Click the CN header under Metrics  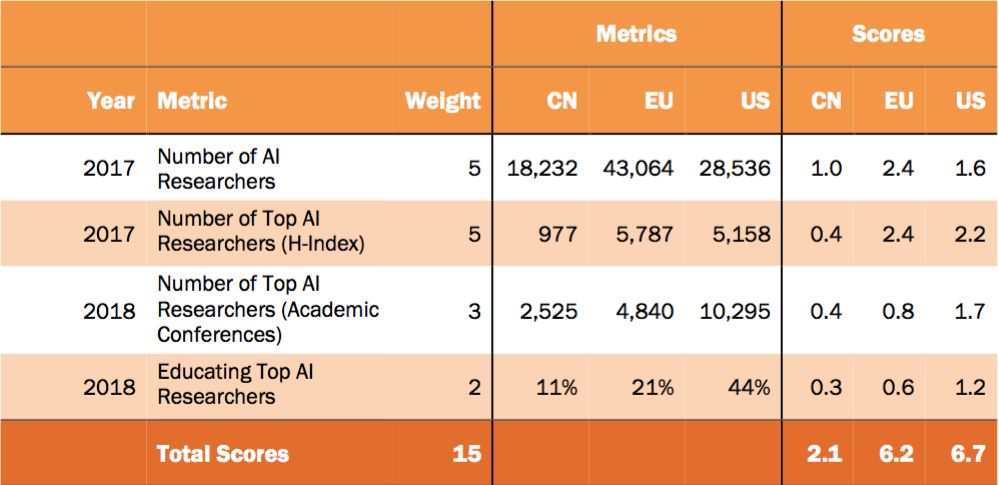point(562,101)
